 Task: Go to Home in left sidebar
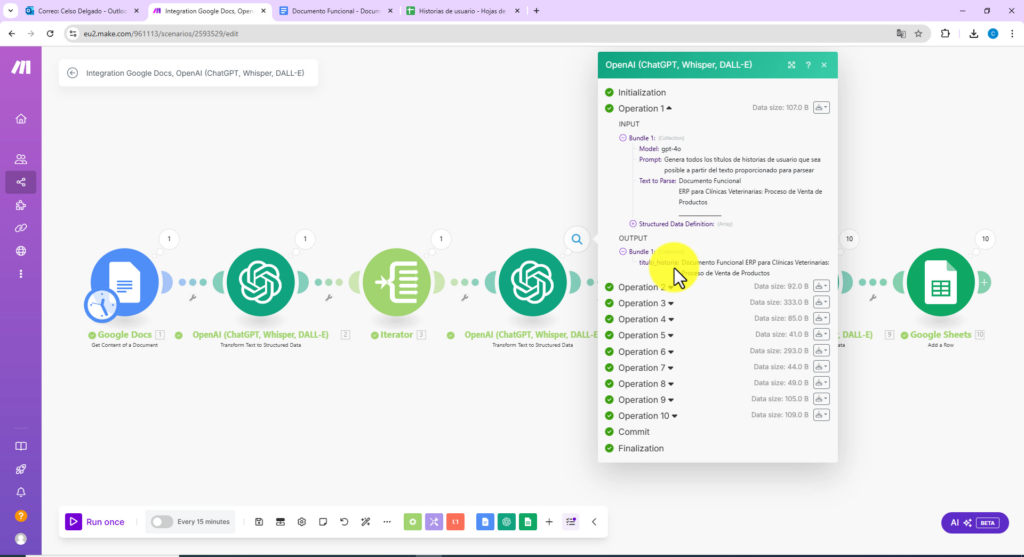[21, 119]
